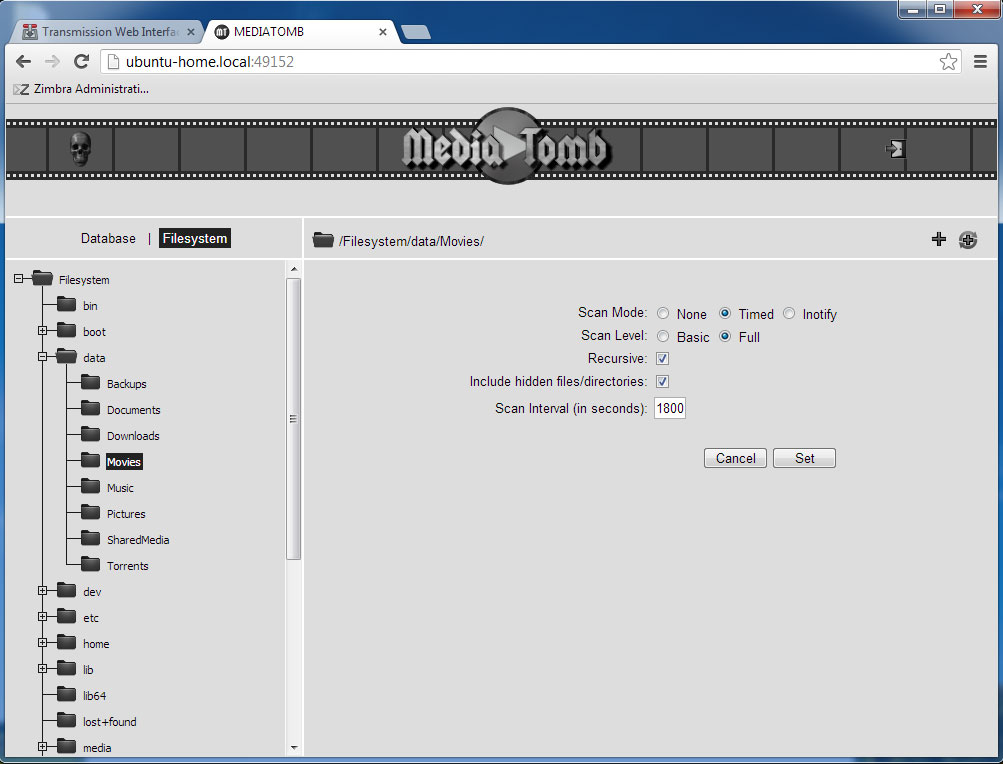Image resolution: width=1003 pixels, height=764 pixels.
Task: Close the Transmission Web Interface tab
Action: (x=191, y=31)
